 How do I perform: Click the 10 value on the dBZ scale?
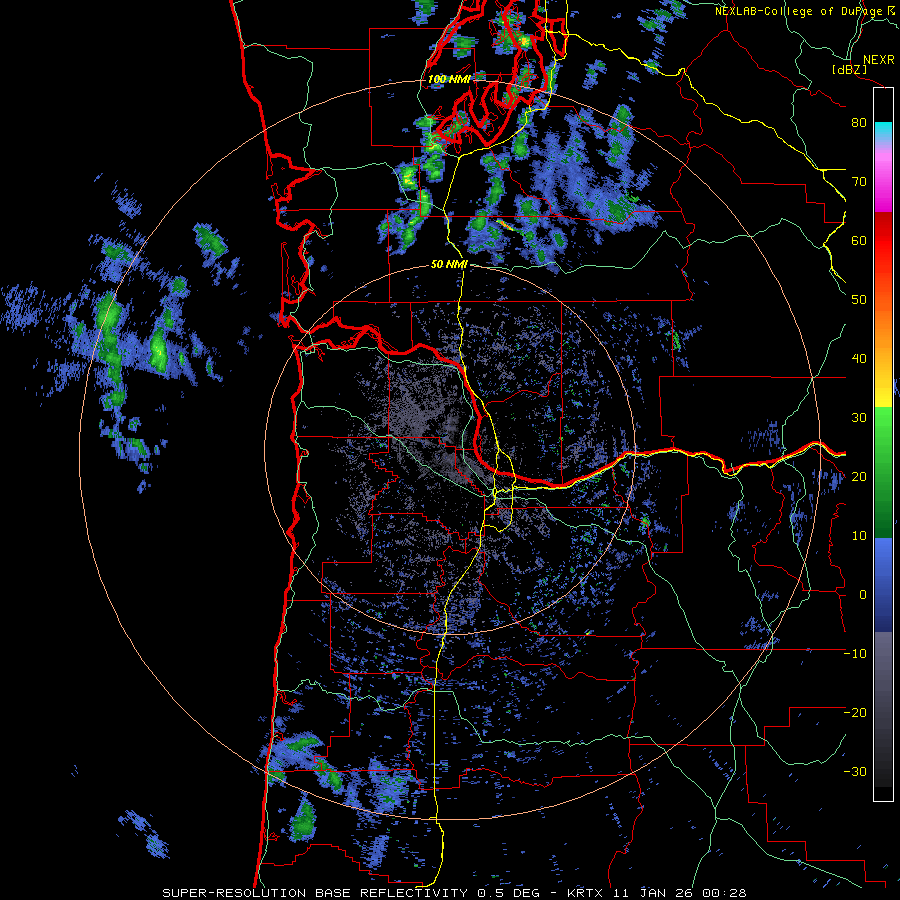pyautogui.click(x=858, y=536)
